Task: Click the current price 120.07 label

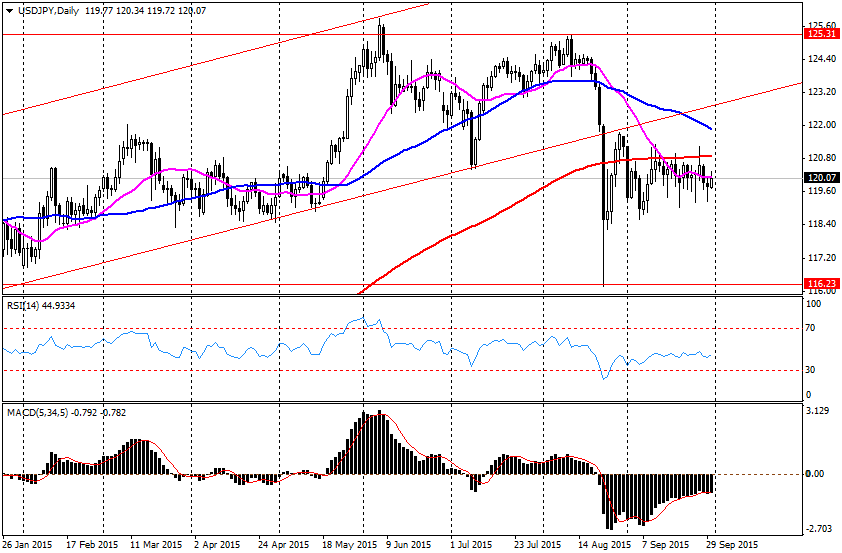Action: click(x=820, y=179)
